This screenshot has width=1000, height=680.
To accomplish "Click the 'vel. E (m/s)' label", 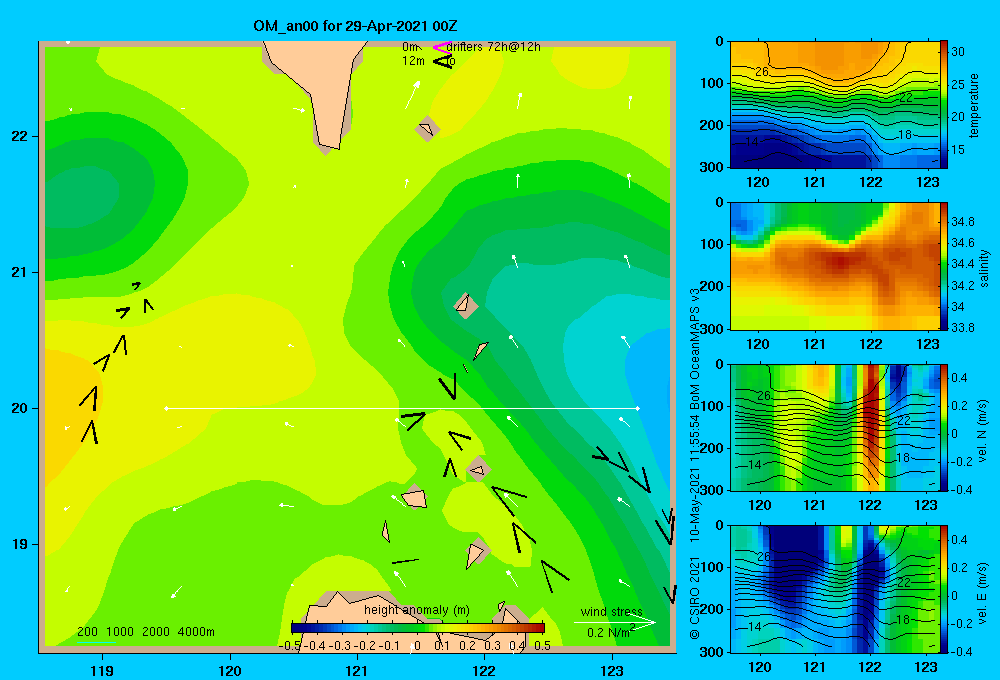I will coord(982,593).
